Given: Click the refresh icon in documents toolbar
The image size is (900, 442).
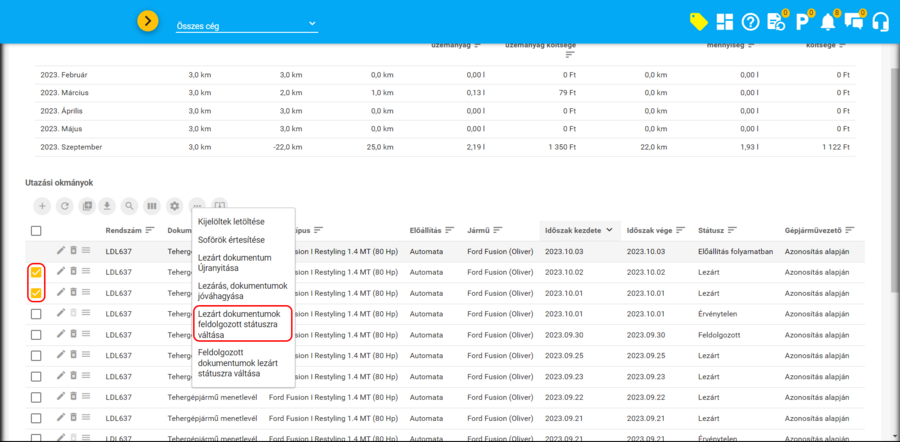Looking at the screenshot, I should [x=65, y=206].
